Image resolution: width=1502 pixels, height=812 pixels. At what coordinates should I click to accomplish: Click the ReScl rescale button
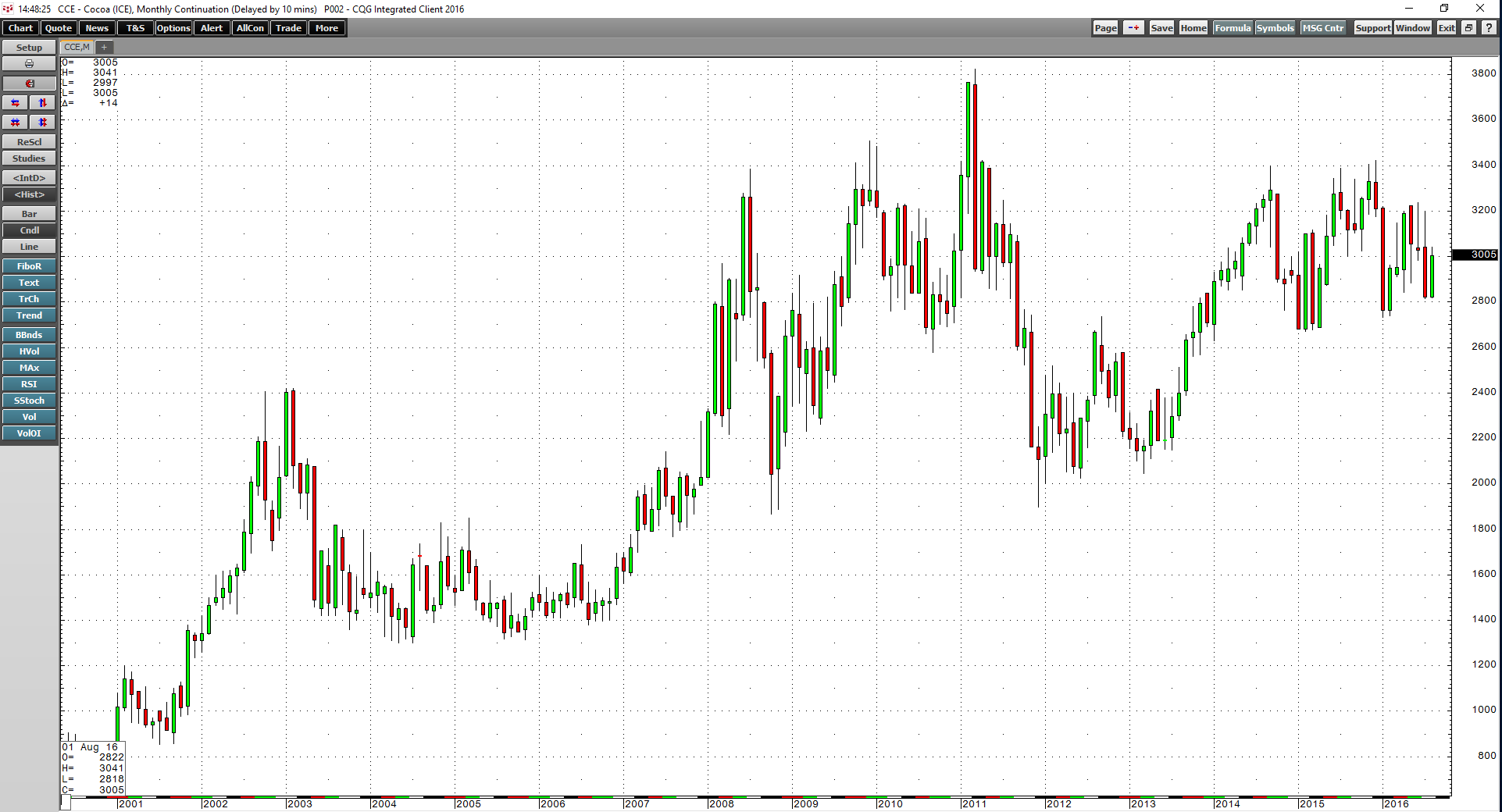29,142
